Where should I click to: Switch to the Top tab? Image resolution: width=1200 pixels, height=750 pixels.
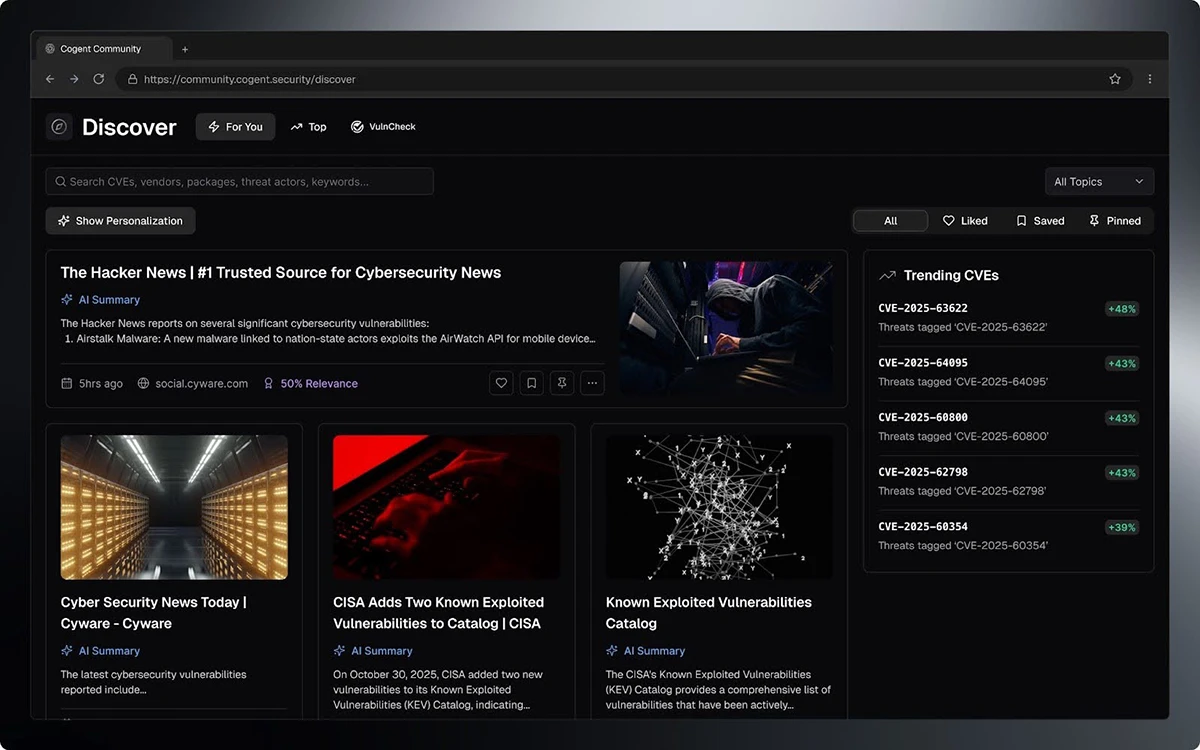(308, 127)
